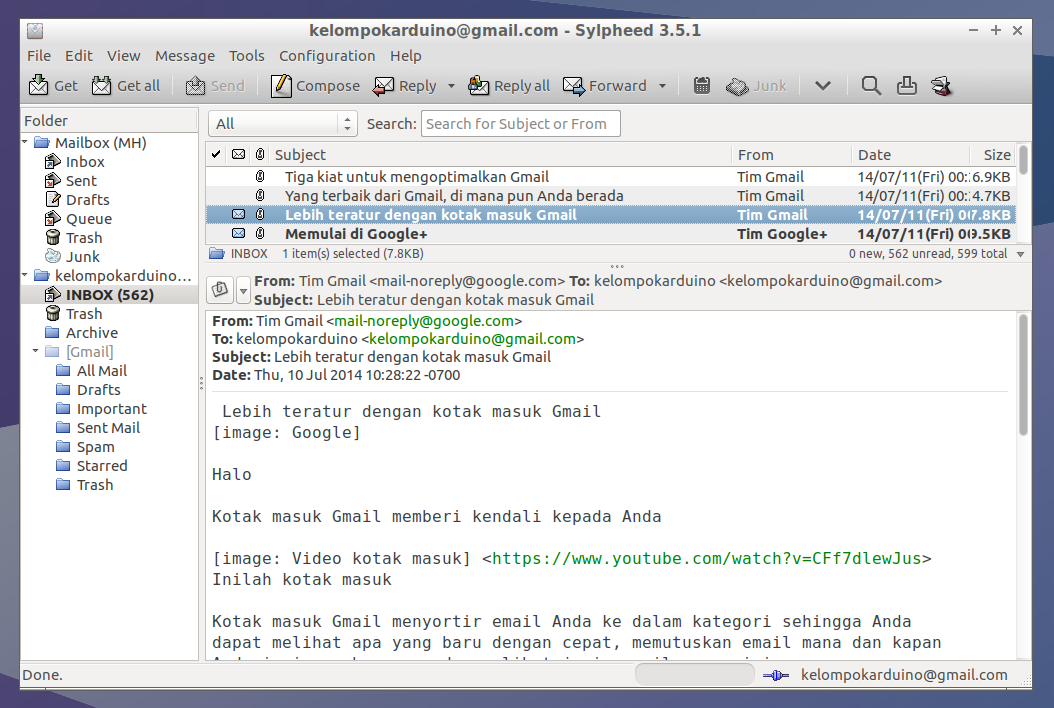Type in the Search for Subject or From field
Image resolution: width=1054 pixels, height=708 pixels.
(520, 123)
